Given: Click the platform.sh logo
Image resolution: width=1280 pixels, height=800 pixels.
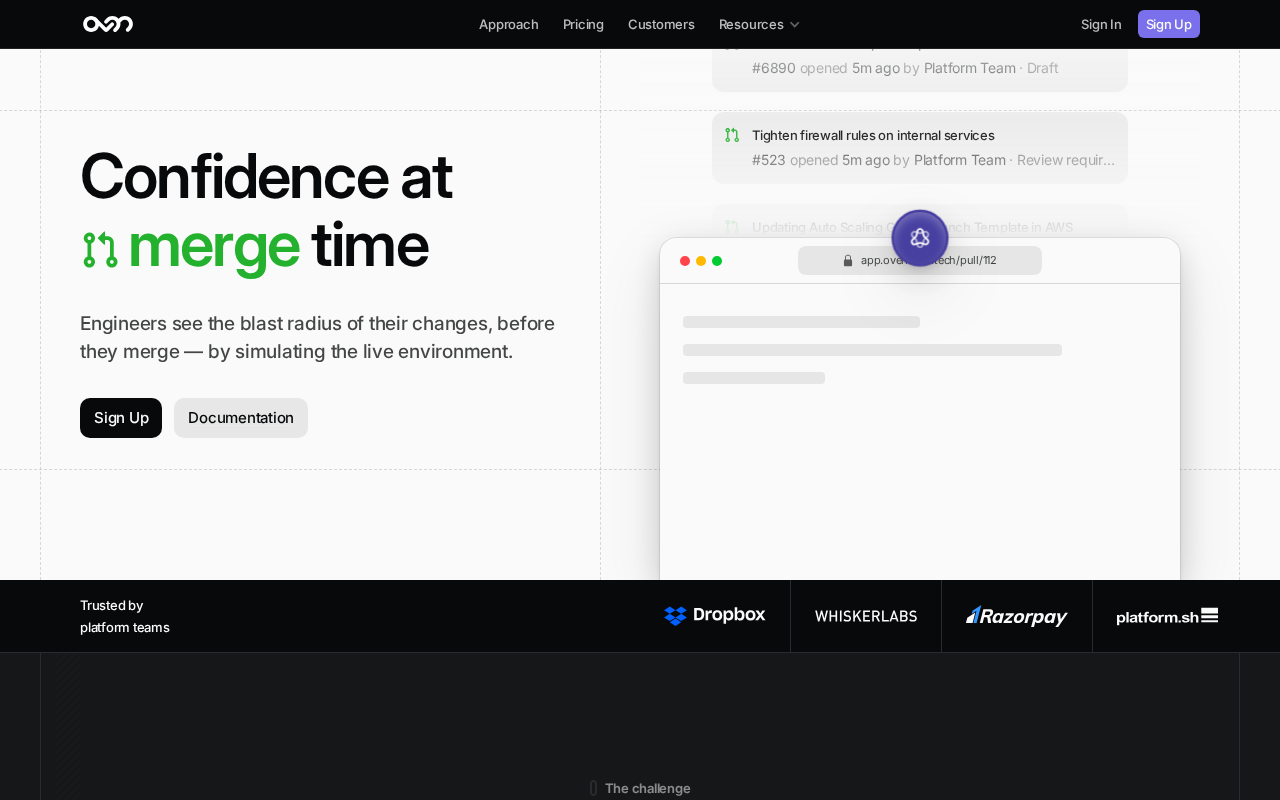Looking at the screenshot, I should click(x=1167, y=616).
